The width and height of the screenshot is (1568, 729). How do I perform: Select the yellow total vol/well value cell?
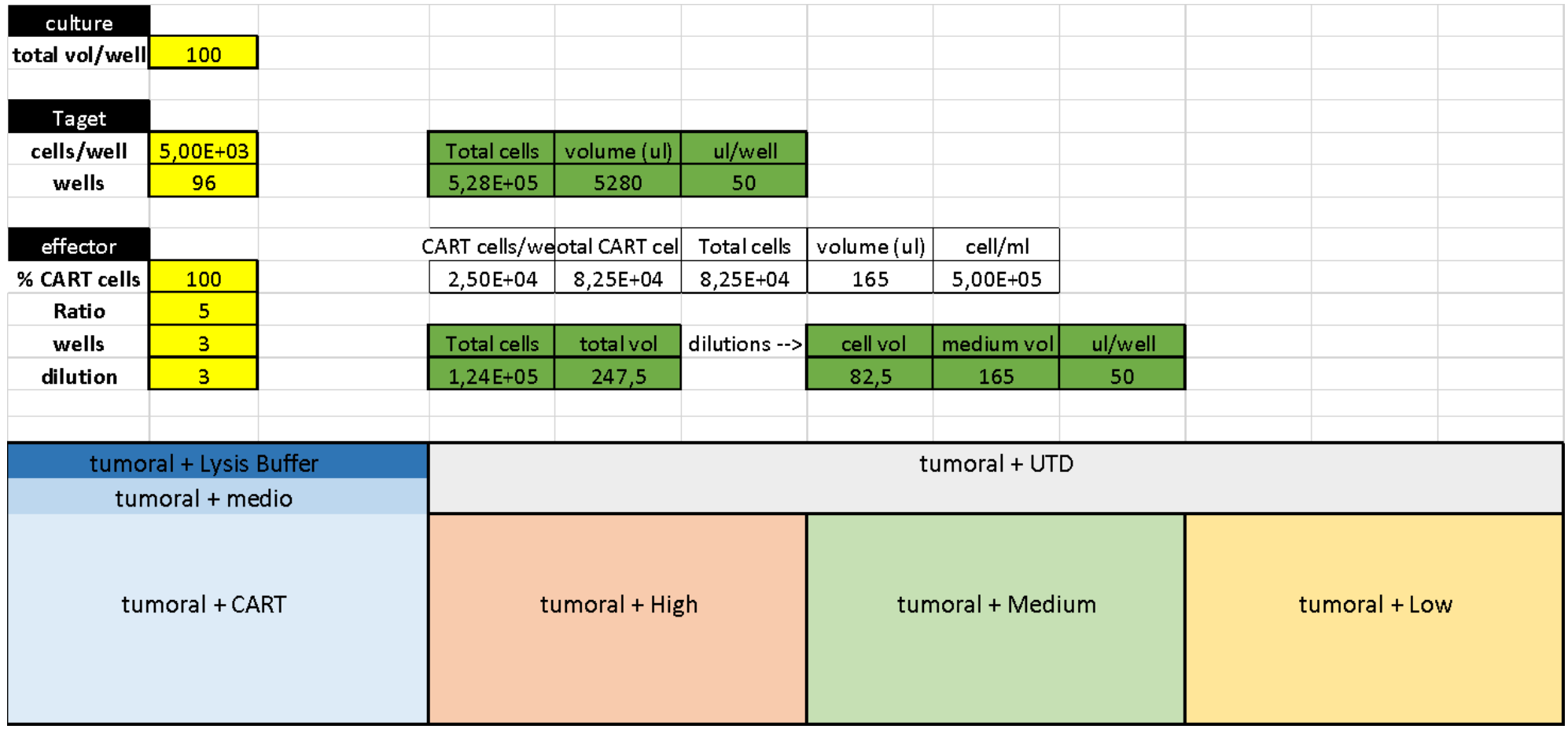point(203,53)
